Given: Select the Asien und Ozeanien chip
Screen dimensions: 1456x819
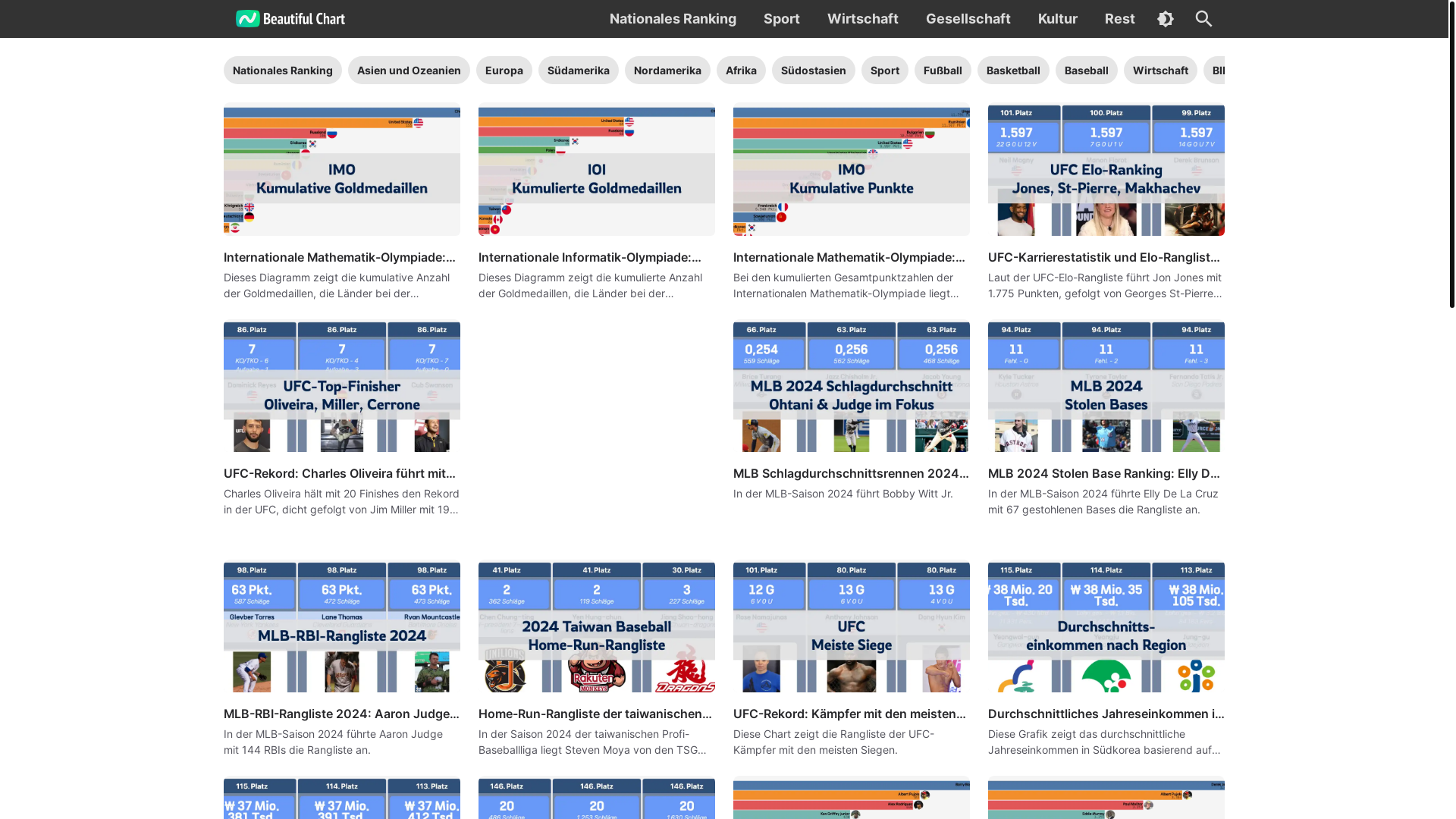Looking at the screenshot, I should tap(409, 71).
